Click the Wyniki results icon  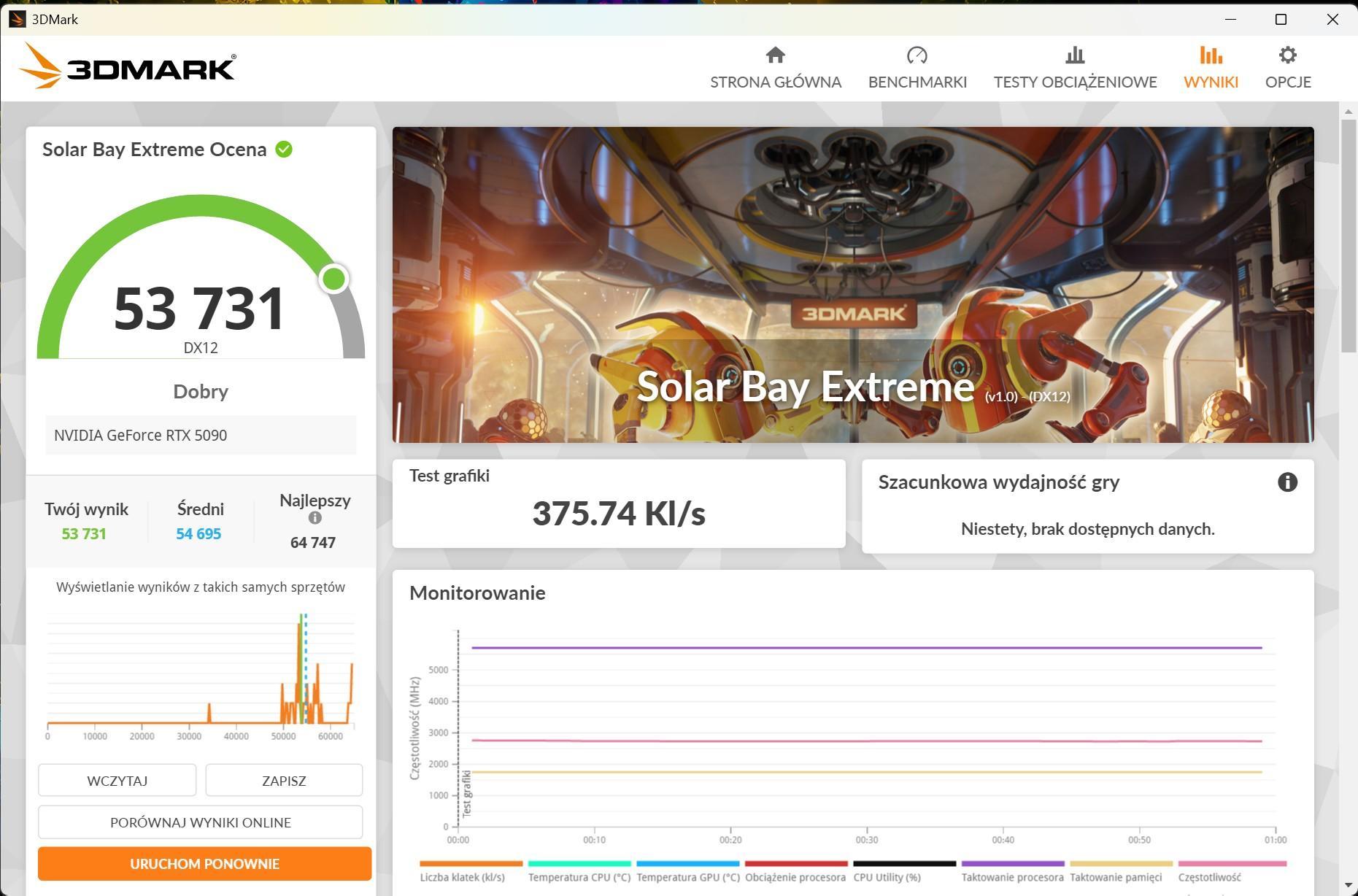1210,55
